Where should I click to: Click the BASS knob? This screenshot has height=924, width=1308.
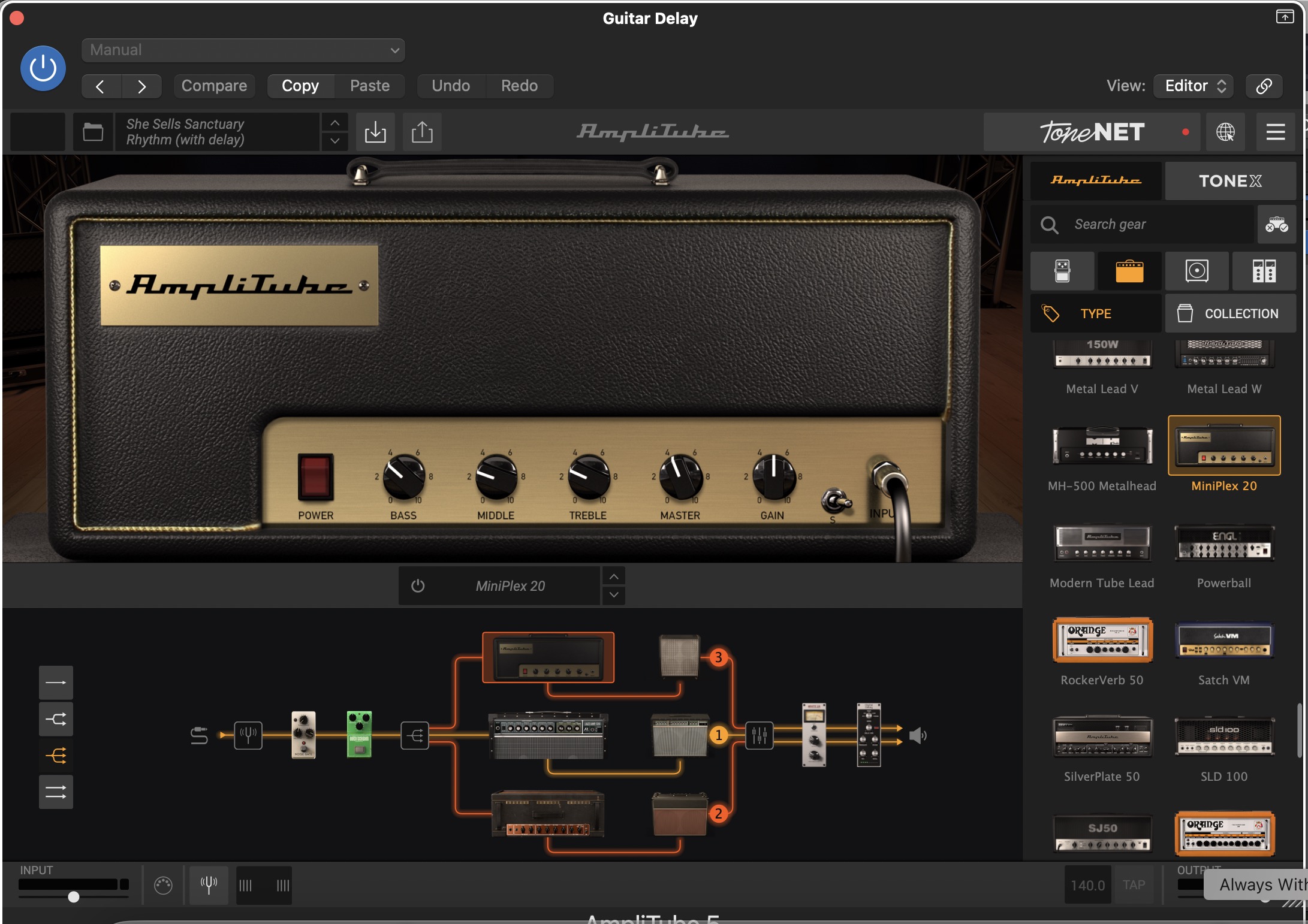403,478
